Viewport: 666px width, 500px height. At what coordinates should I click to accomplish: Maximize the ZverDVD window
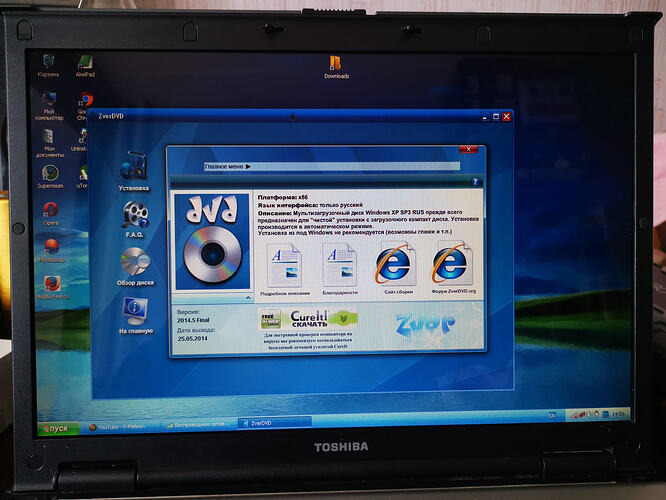[495, 116]
